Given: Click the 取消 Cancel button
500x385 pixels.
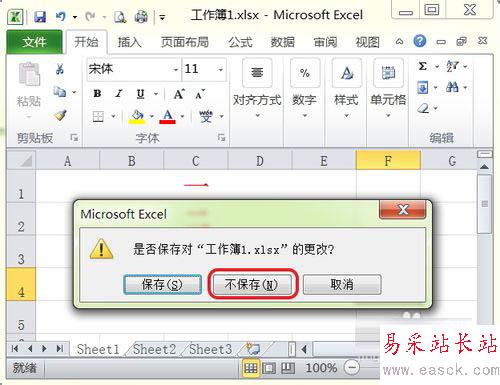Looking at the screenshot, I should coord(342,284).
